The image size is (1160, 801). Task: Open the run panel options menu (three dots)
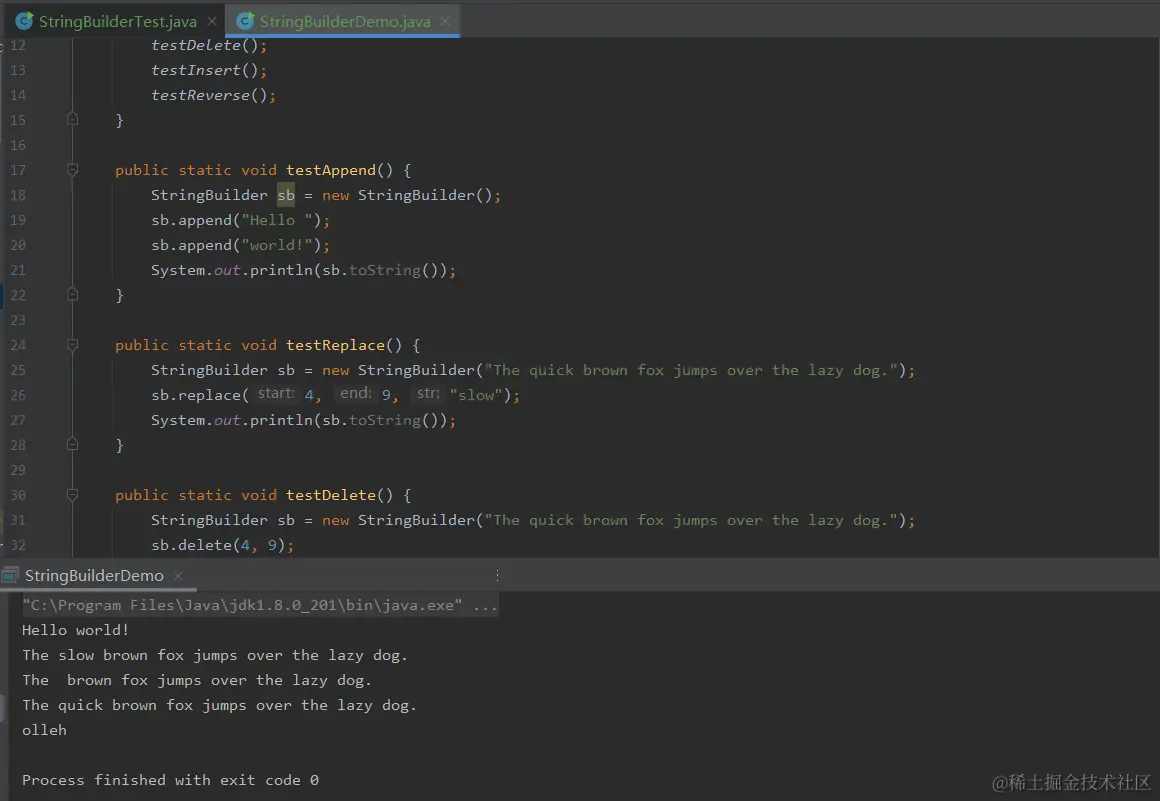[497, 575]
